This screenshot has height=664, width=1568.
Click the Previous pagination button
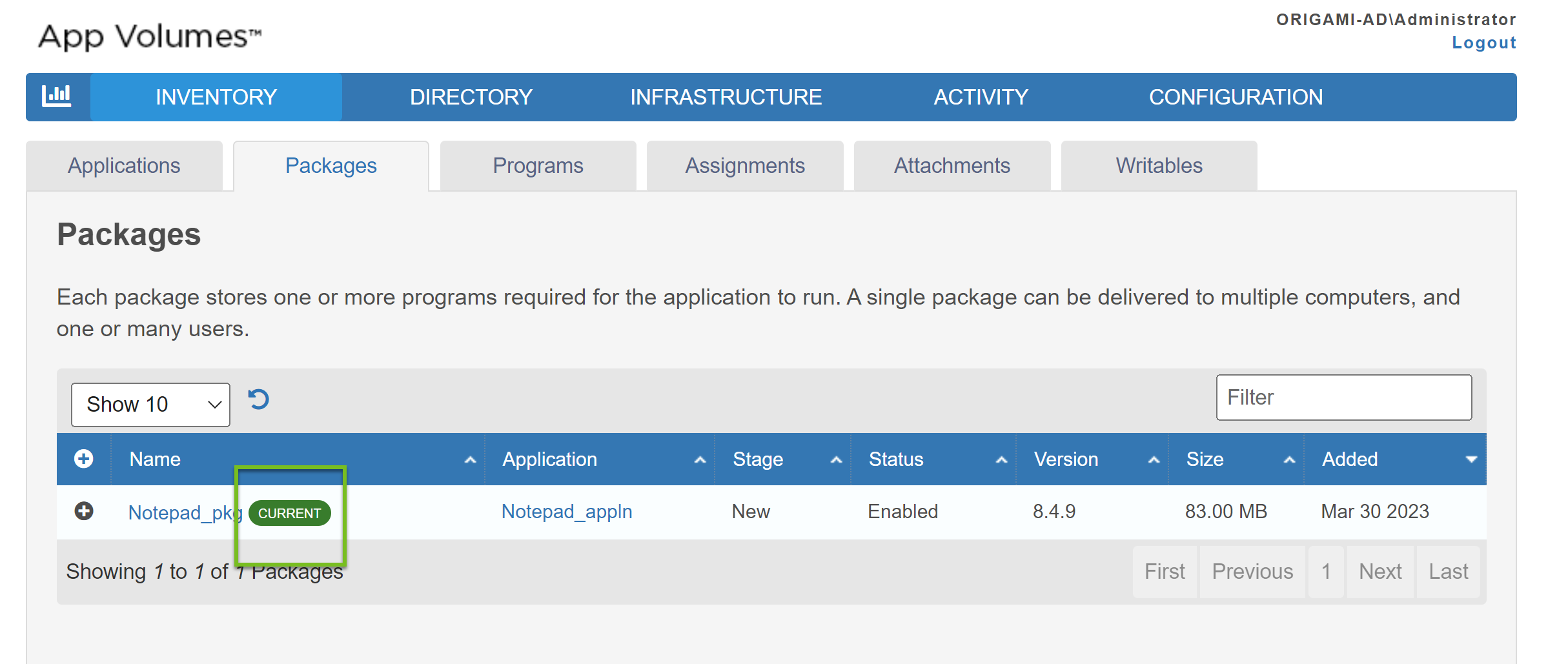click(1252, 572)
